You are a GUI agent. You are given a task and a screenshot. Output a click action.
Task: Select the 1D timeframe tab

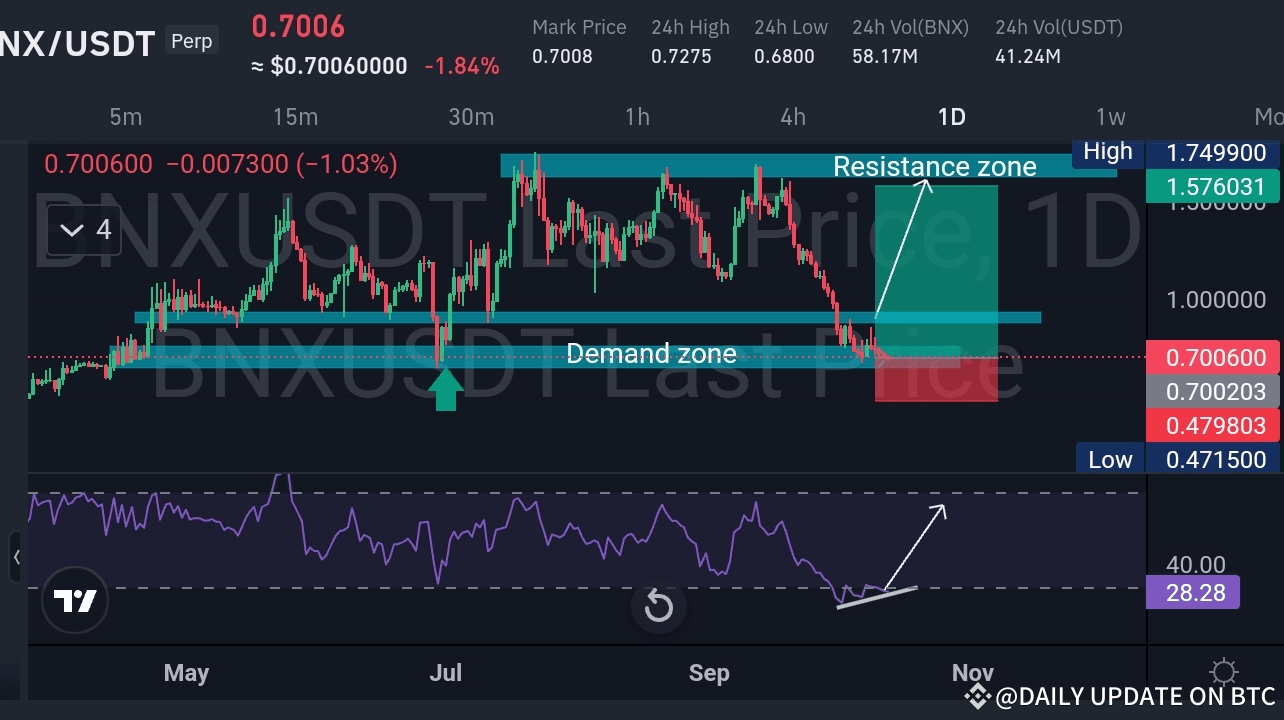951,117
